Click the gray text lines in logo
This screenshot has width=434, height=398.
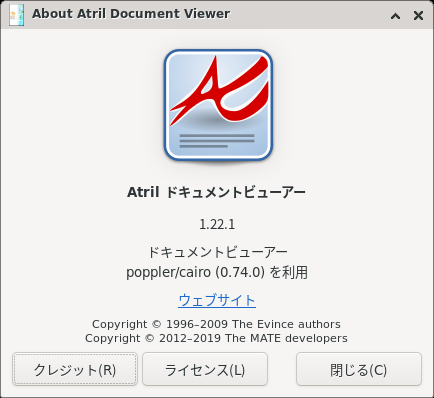pos(217,141)
